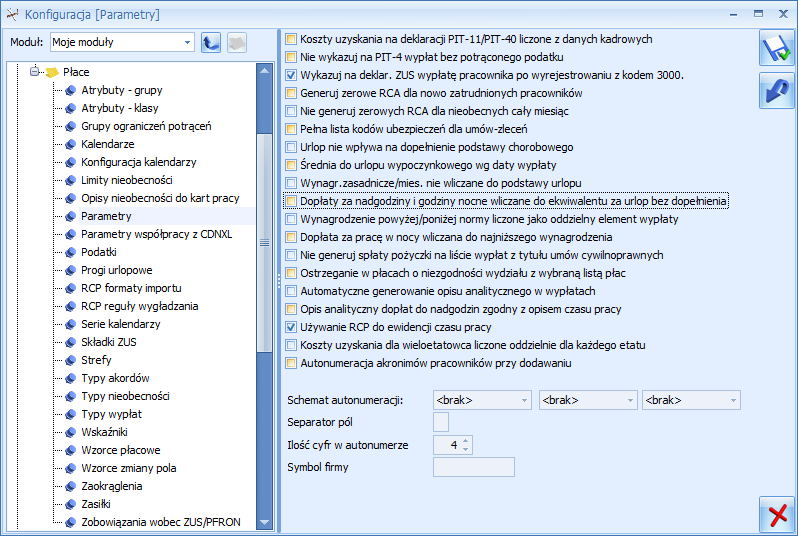Click the red X cancel icon
Image resolution: width=798 pixels, height=536 pixels.
click(776, 515)
